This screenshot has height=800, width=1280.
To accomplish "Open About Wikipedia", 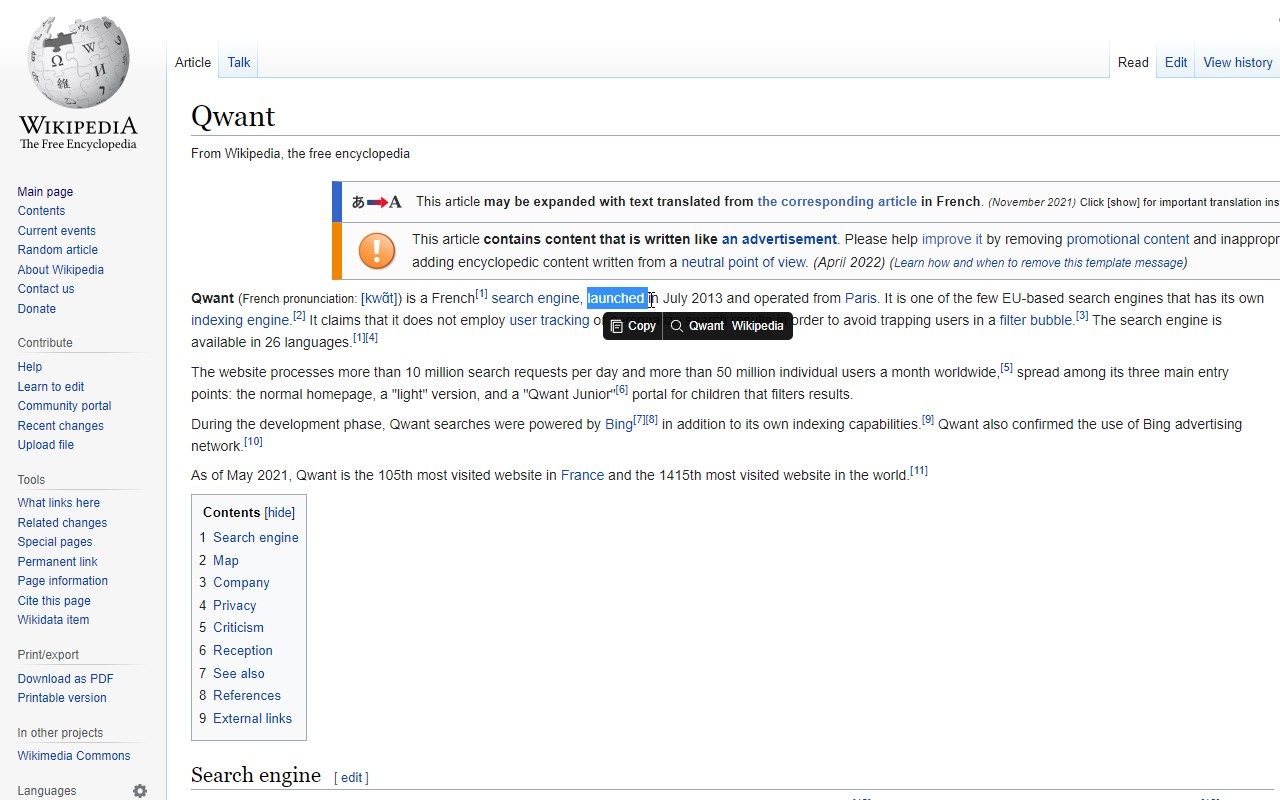I will point(61,270).
